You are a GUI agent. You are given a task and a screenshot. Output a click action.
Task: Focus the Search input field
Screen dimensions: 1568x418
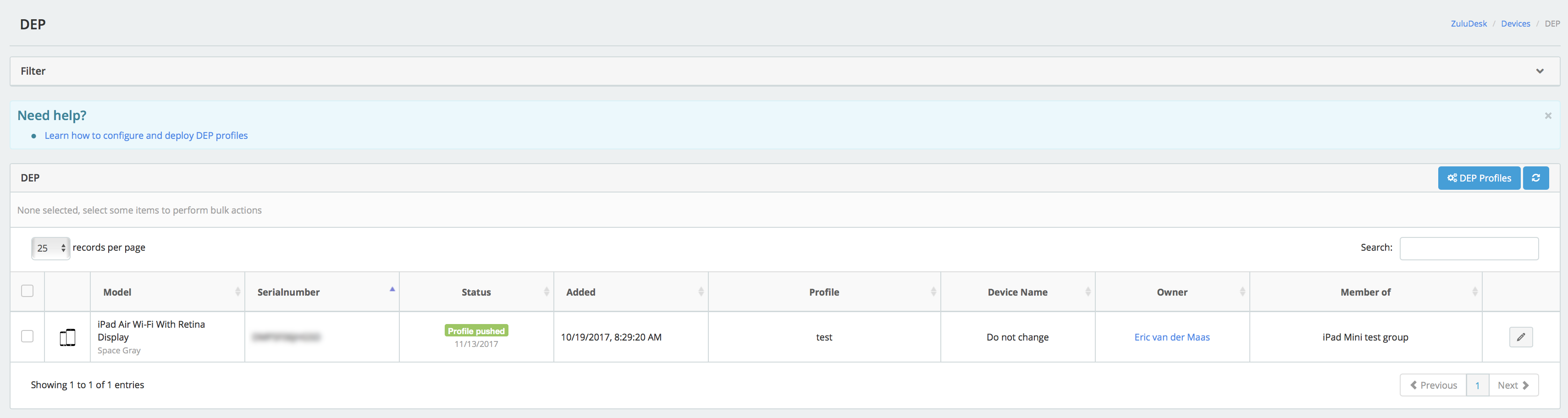click(1469, 248)
